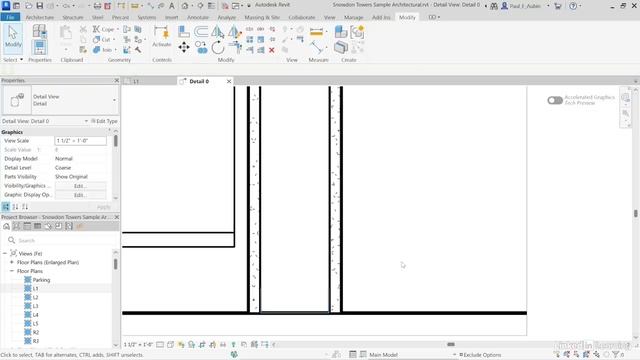Expand Floor Plans (Enlarged Plan) node
Viewport: 640px width, 360px height.
coord(12,262)
